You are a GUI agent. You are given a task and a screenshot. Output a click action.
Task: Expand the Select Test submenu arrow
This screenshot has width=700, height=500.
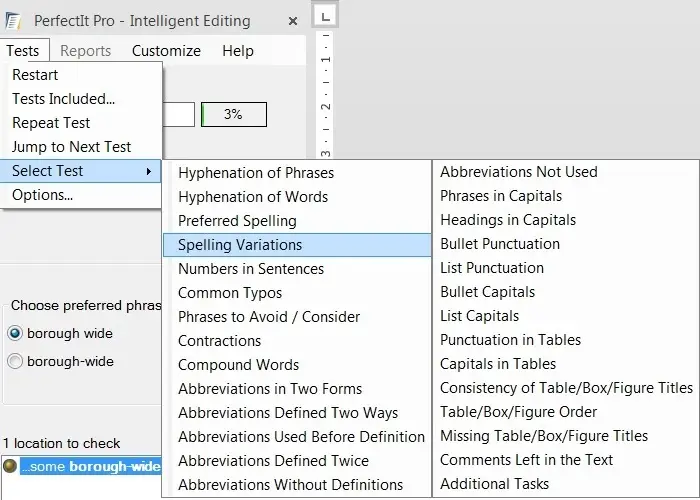coord(149,171)
